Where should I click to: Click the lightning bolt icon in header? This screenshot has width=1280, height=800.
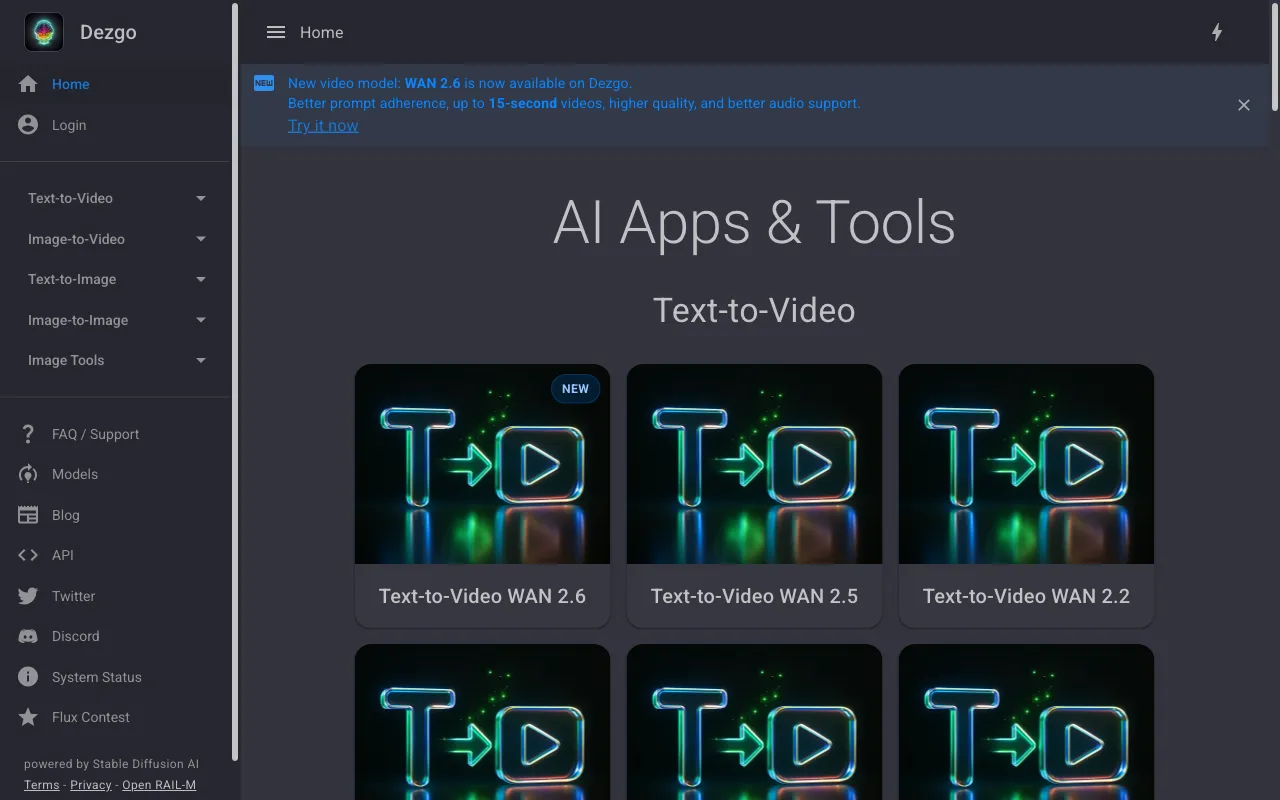tap(1217, 32)
